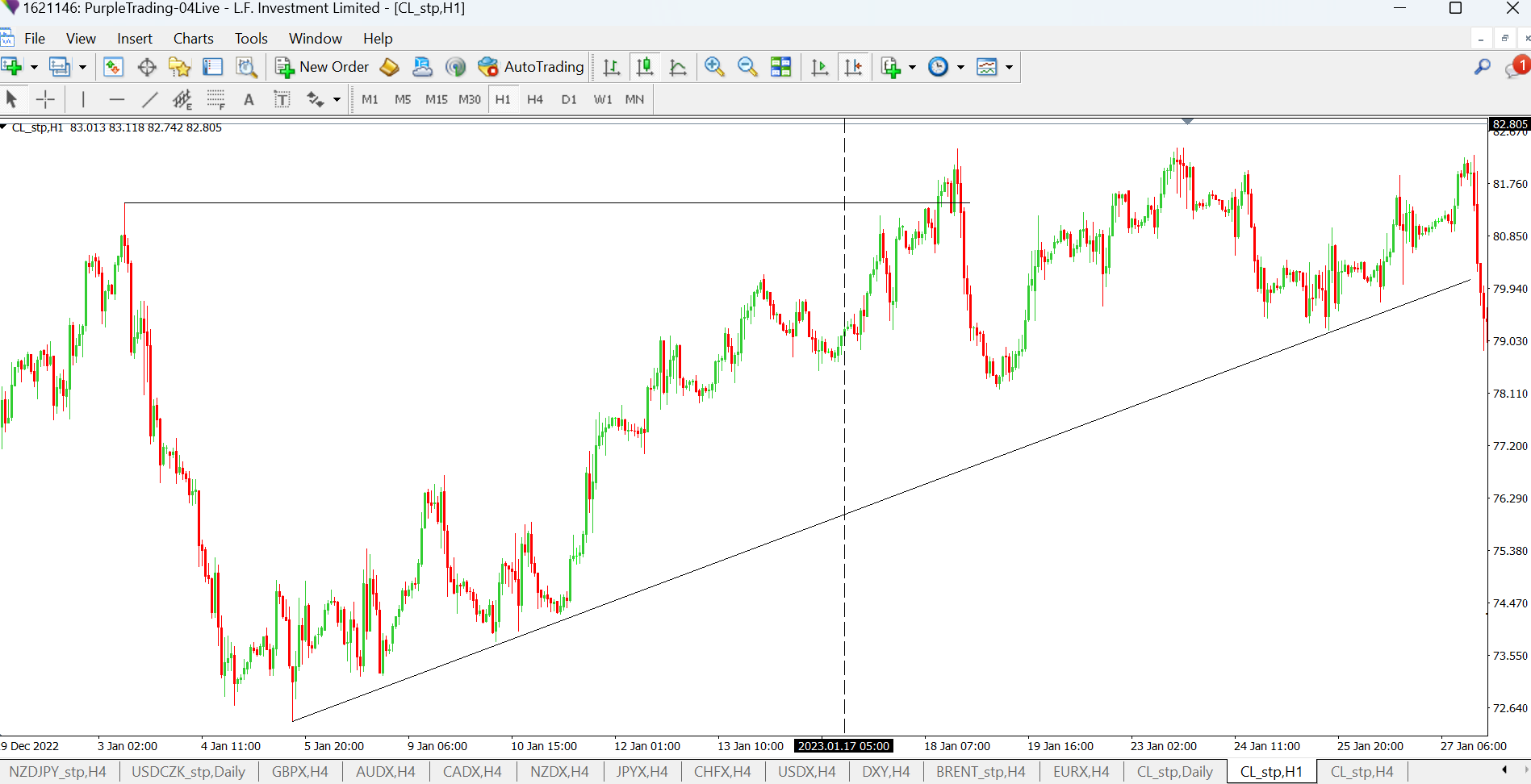Open the Charts menu
Viewport: 1531px width, 784px height.
(x=193, y=39)
